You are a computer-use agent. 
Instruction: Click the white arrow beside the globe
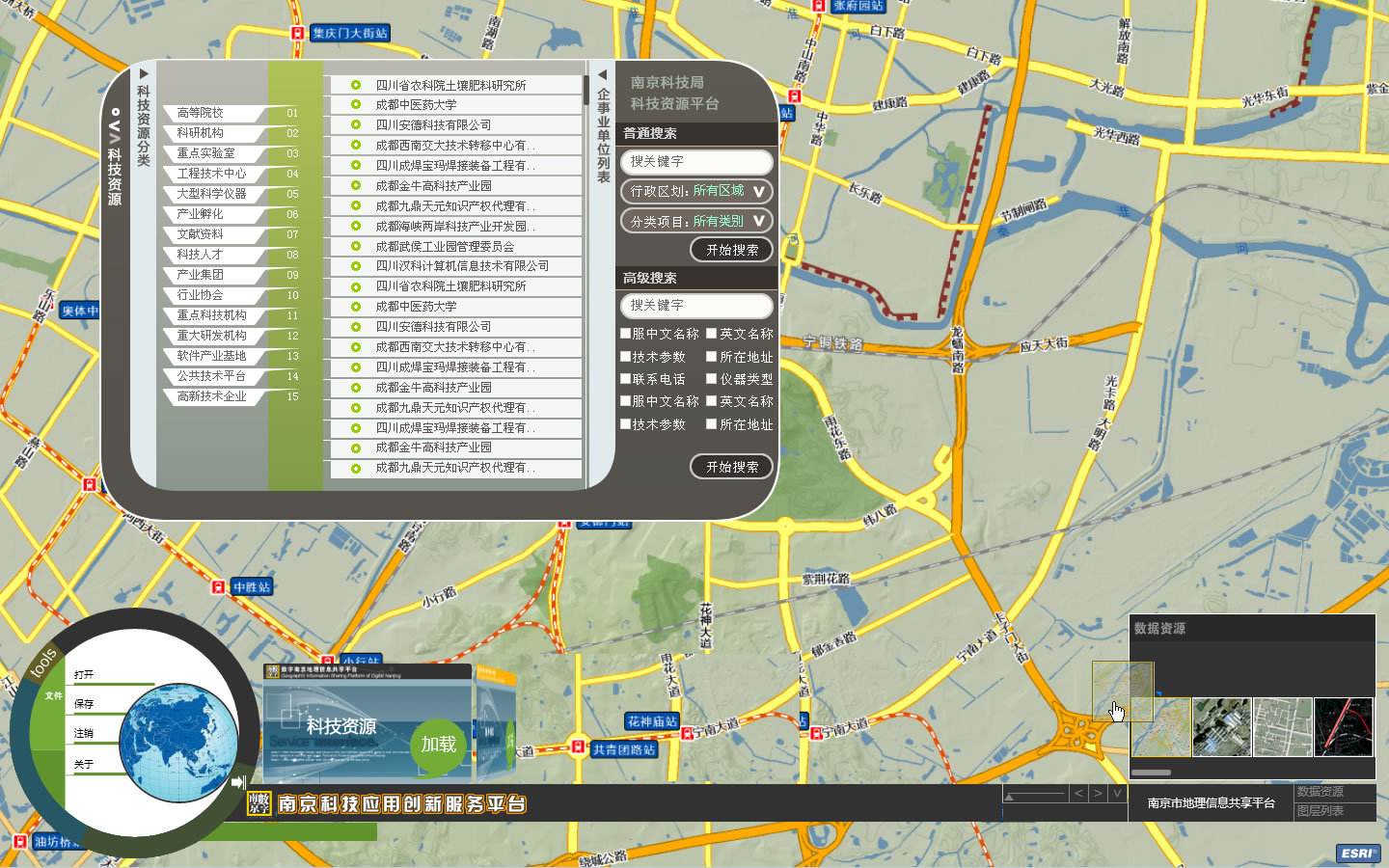click(238, 782)
